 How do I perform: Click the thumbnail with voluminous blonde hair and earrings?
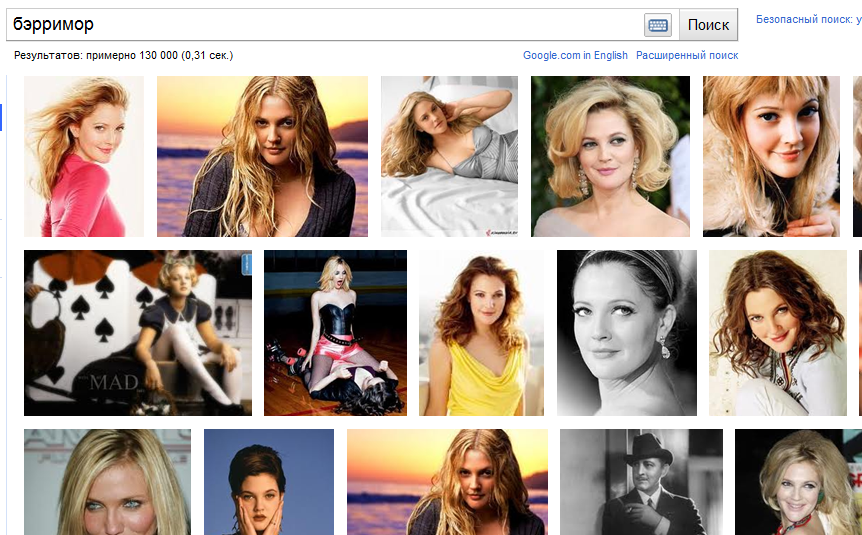tap(610, 156)
